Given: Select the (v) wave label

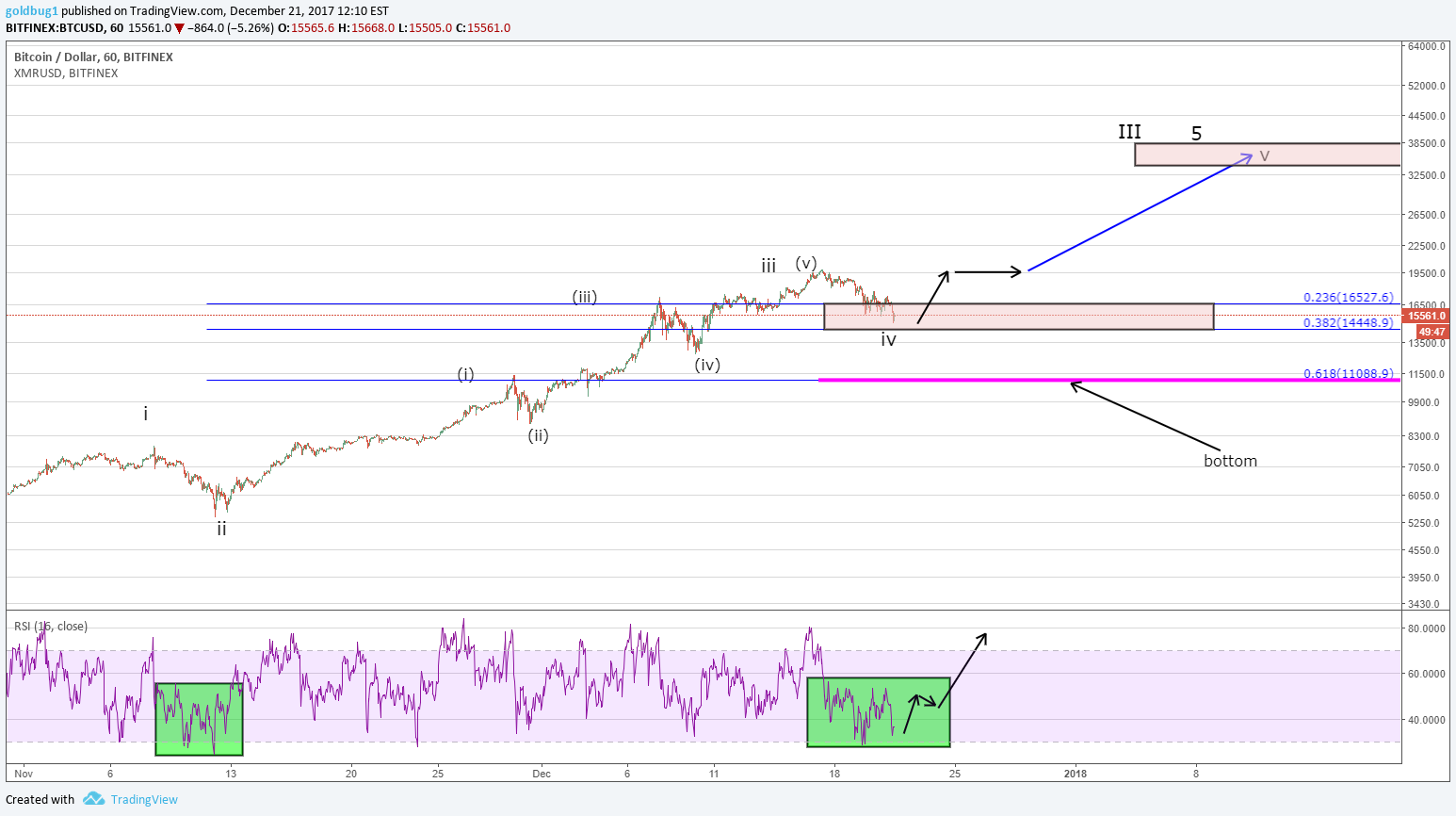Looking at the screenshot, I should click(805, 263).
